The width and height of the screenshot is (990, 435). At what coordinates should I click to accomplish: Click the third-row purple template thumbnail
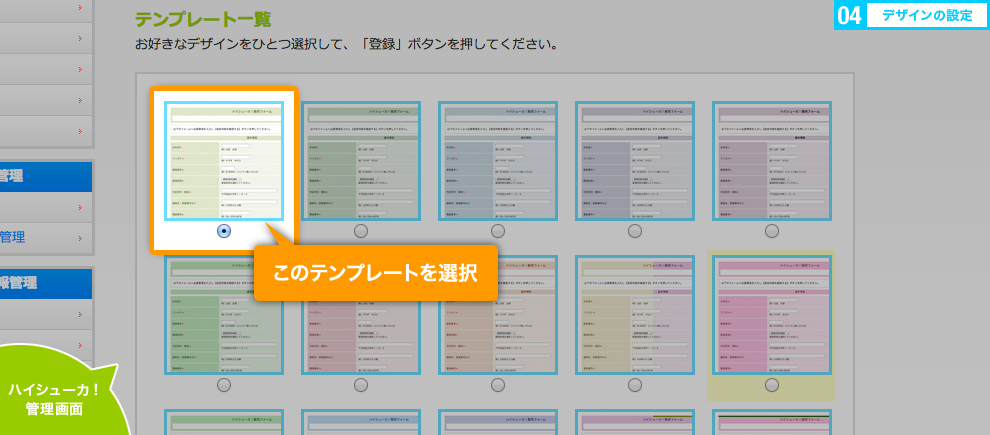point(498,422)
